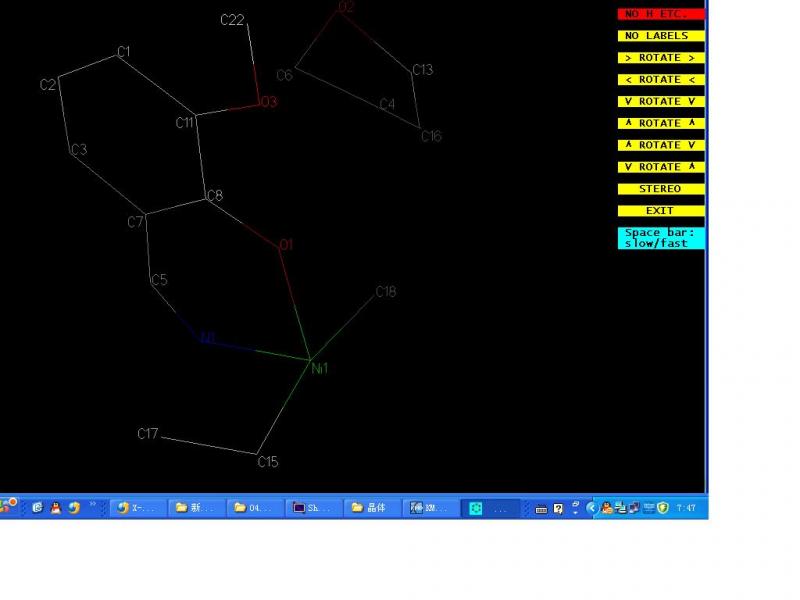This screenshot has width=800, height=600.
Task: Click the network connection tray icon
Action: point(620,508)
